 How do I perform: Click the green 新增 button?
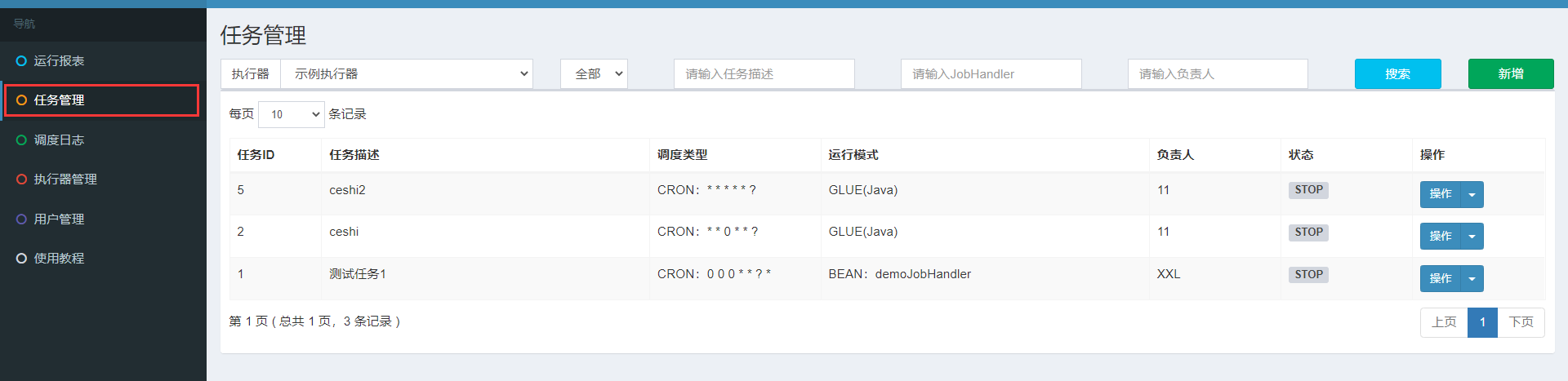[x=1510, y=74]
